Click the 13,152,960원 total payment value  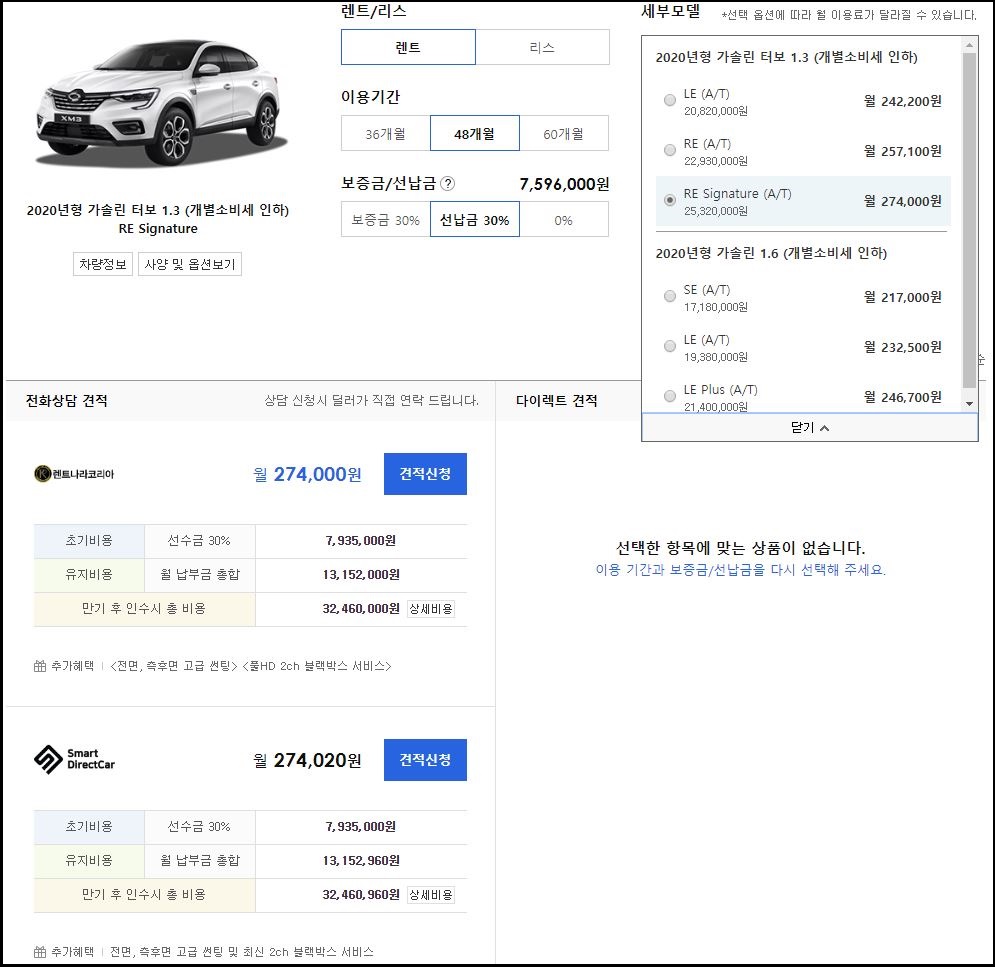point(361,860)
